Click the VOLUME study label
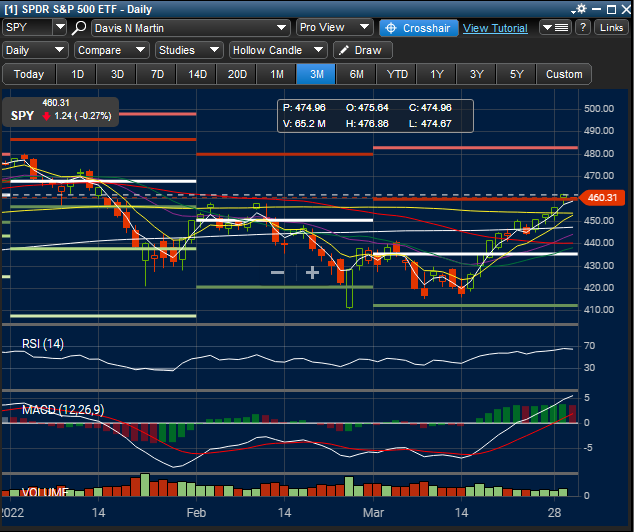This screenshot has width=634, height=532. pyautogui.click(x=45, y=492)
